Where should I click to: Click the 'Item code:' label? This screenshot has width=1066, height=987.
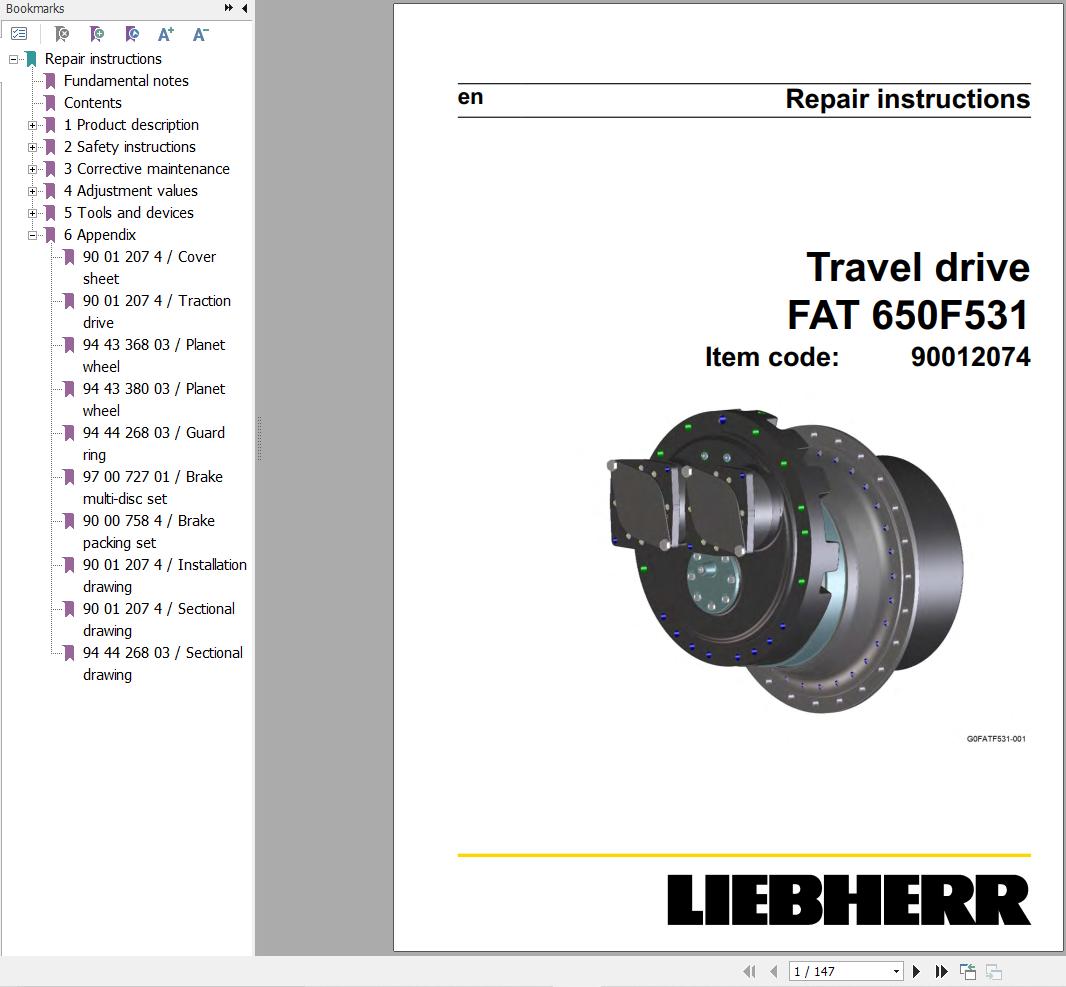(x=772, y=357)
